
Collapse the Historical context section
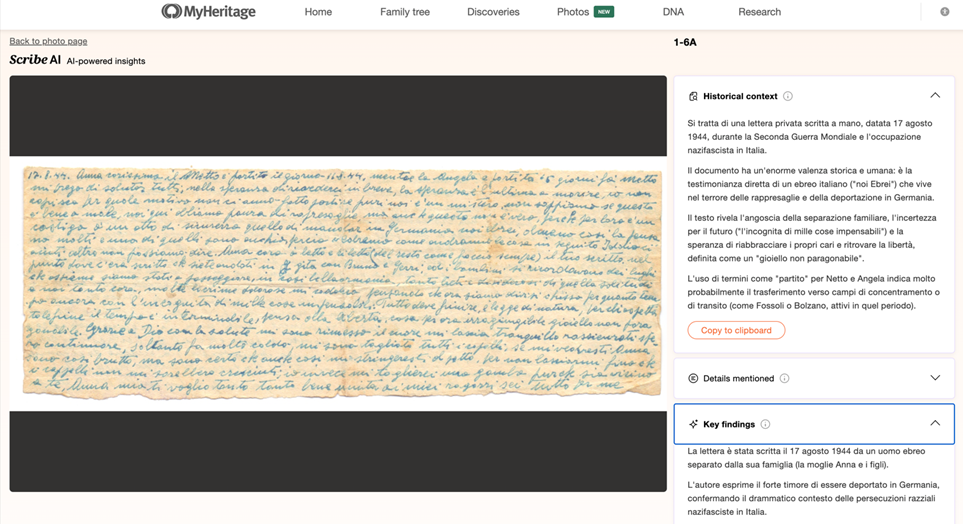935,95
